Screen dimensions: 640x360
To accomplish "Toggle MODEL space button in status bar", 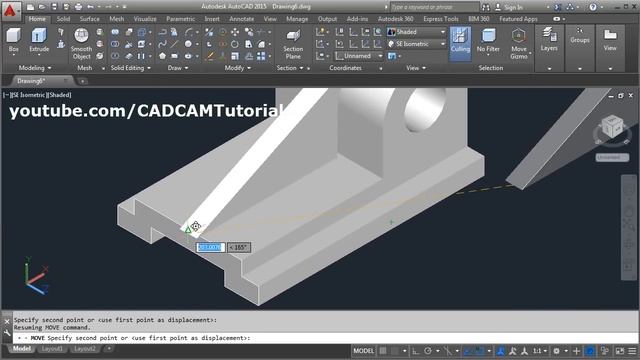I will (363, 351).
